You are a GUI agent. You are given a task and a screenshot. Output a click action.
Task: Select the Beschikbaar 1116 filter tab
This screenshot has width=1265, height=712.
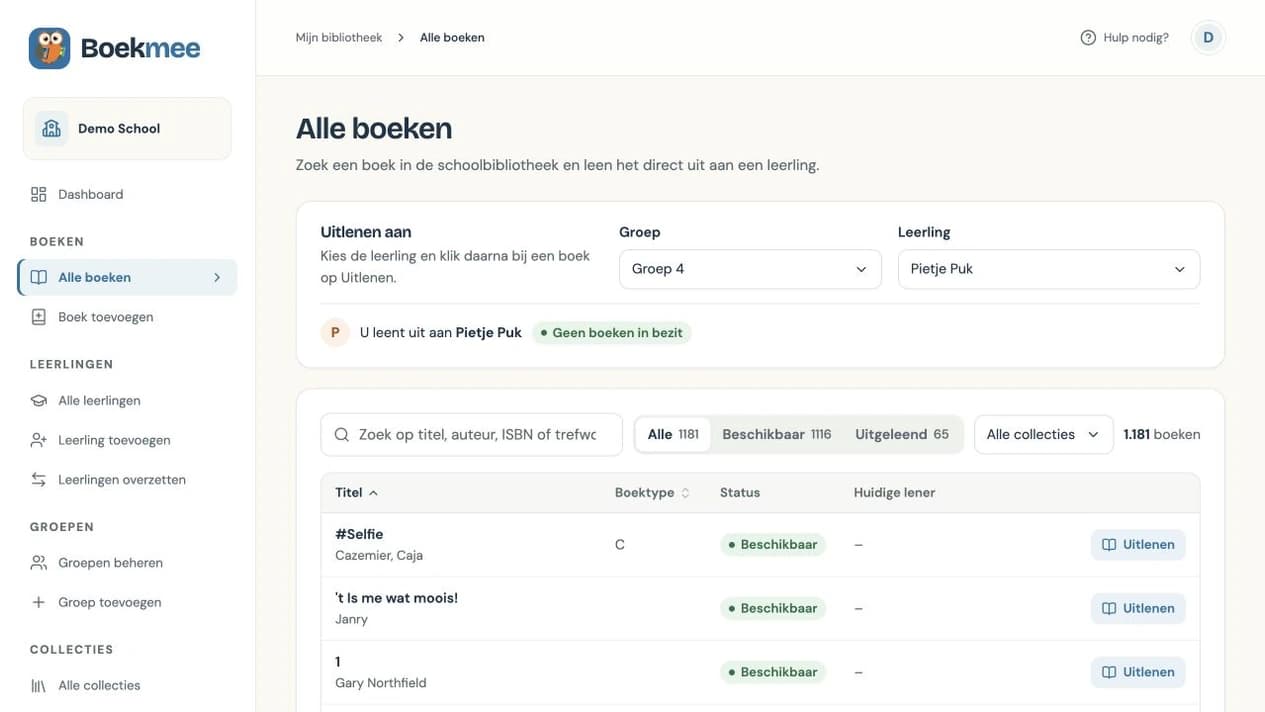(777, 434)
